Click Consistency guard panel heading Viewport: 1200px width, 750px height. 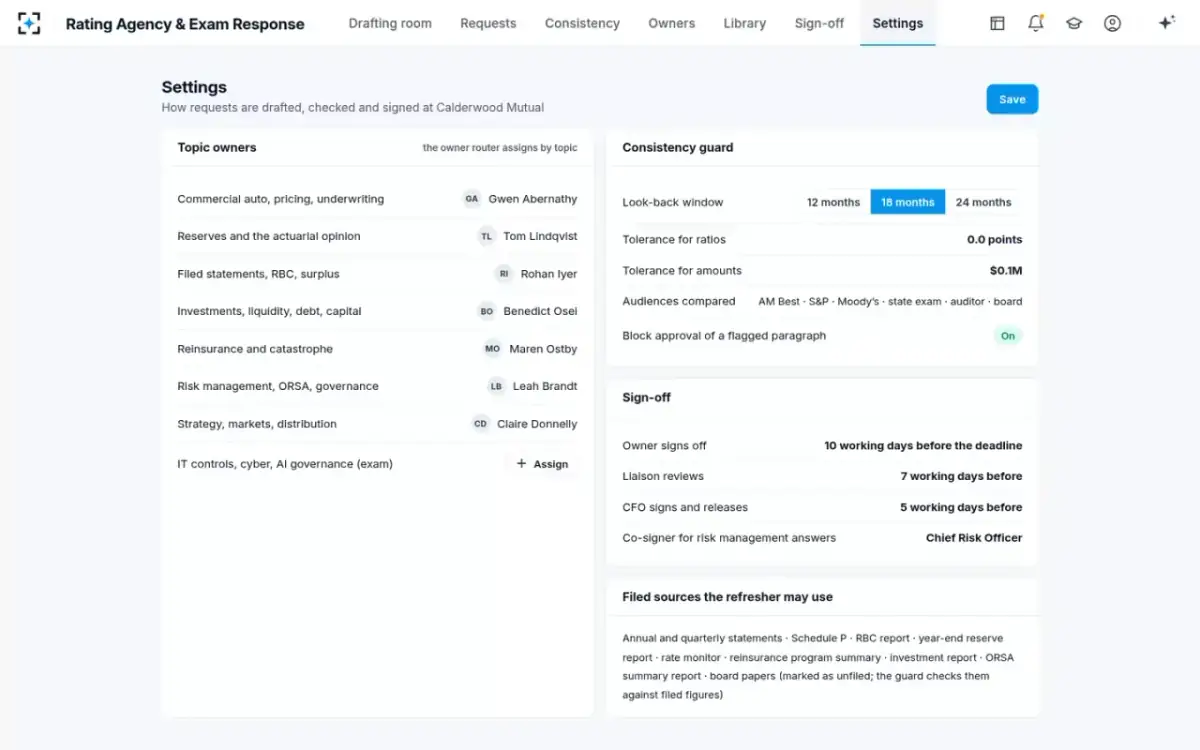677,147
